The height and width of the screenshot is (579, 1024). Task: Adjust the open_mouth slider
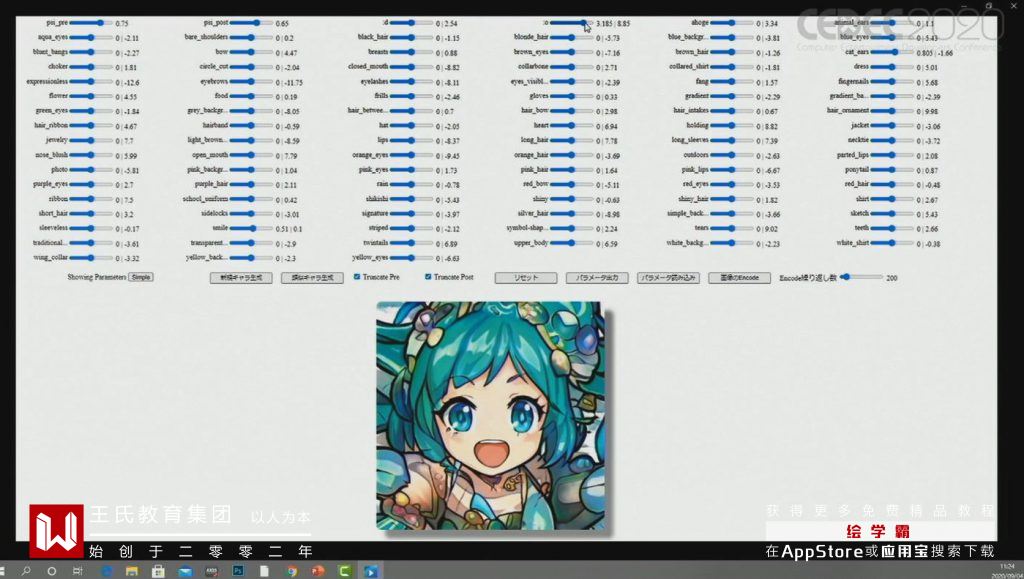click(x=251, y=155)
